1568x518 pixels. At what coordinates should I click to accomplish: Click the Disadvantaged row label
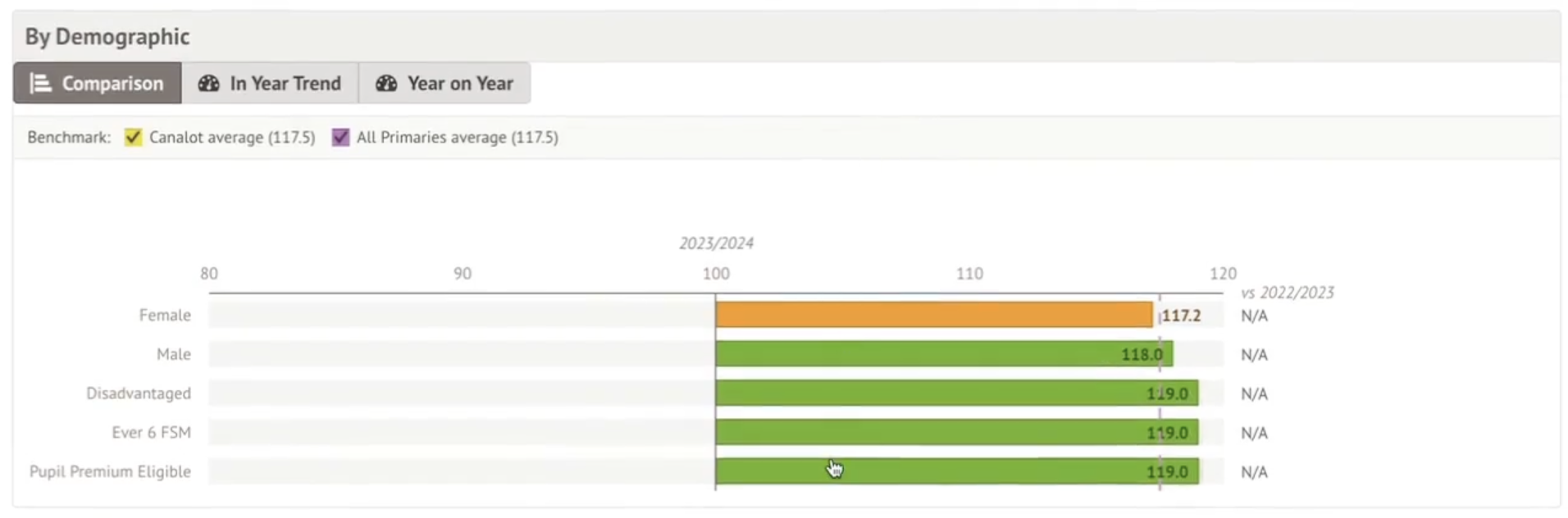click(139, 393)
